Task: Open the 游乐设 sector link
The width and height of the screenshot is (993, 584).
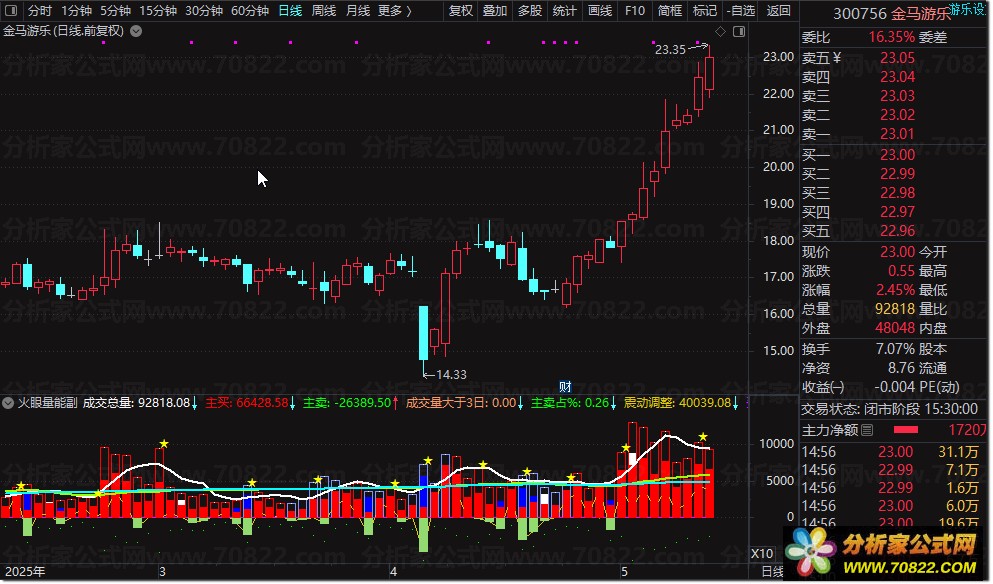Action: (x=966, y=9)
